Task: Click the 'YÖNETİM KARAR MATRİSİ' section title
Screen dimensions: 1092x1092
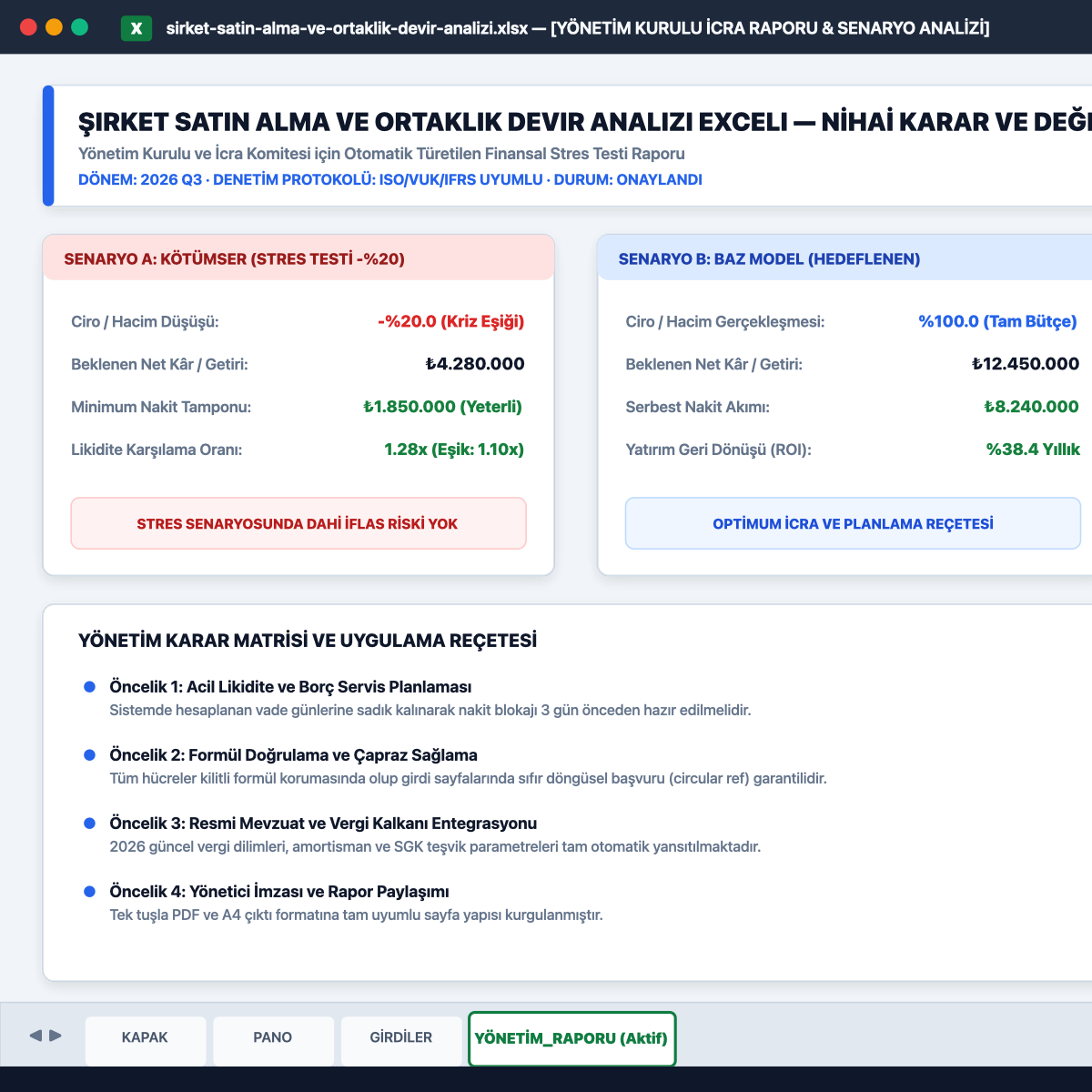Action: (308, 641)
